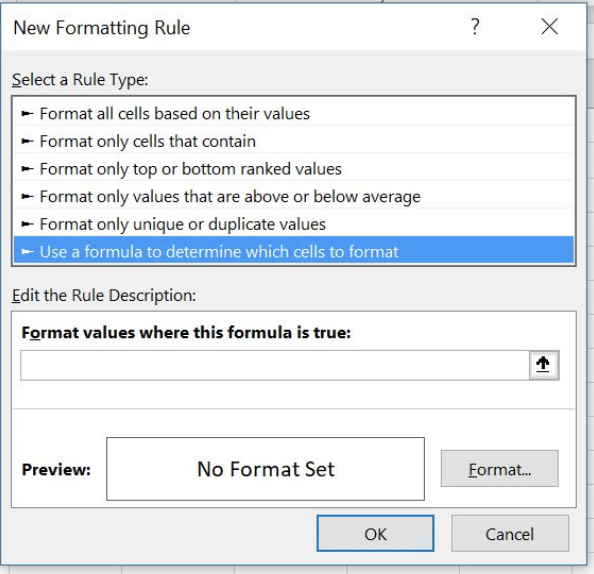Choose 'Format only cells that contain' rule
Screen dimensions: 594x574
(x=294, y=141)
